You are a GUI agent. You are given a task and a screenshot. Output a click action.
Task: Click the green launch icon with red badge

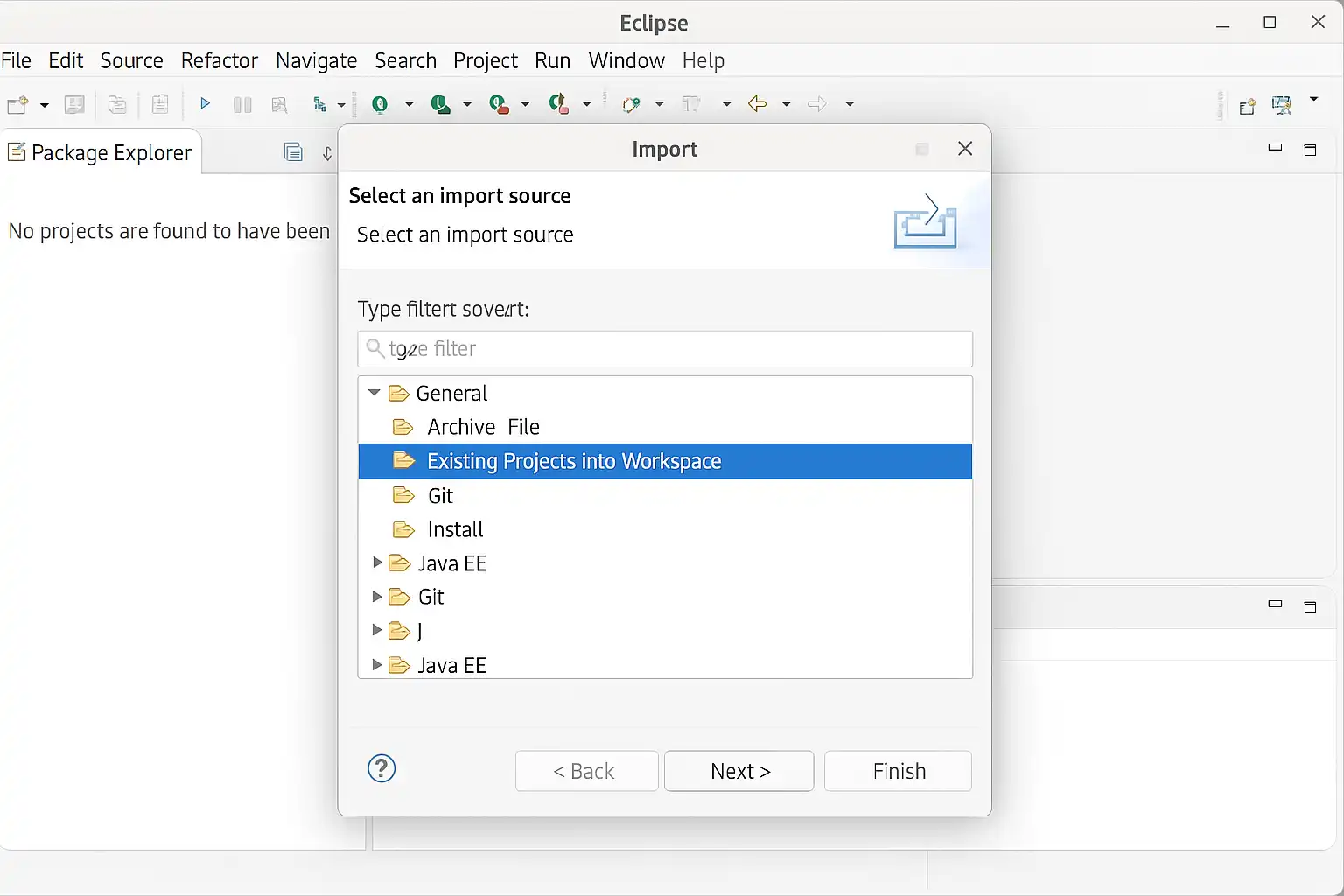[x=500, y=105]
